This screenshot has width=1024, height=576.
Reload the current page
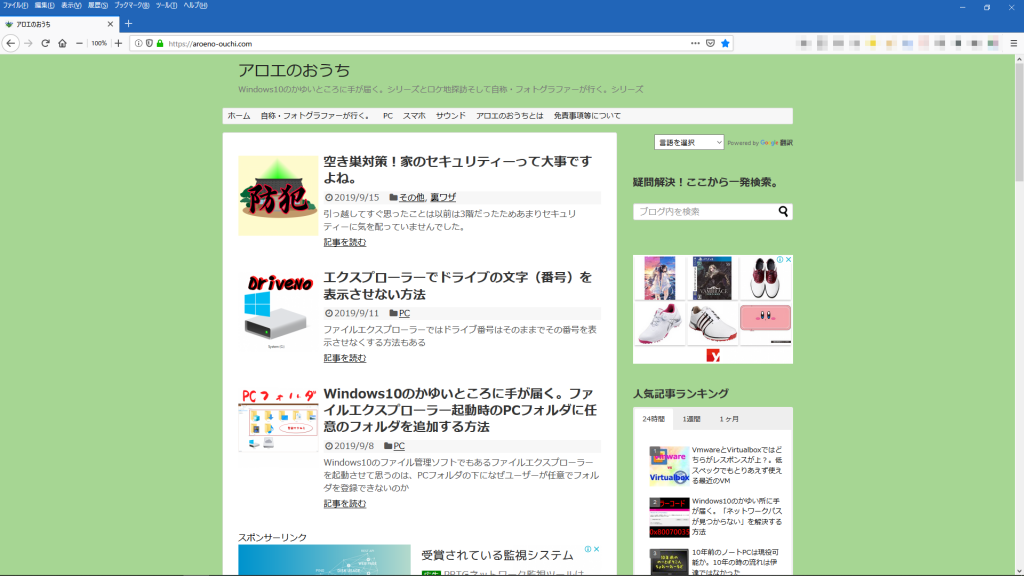(45, 44)
